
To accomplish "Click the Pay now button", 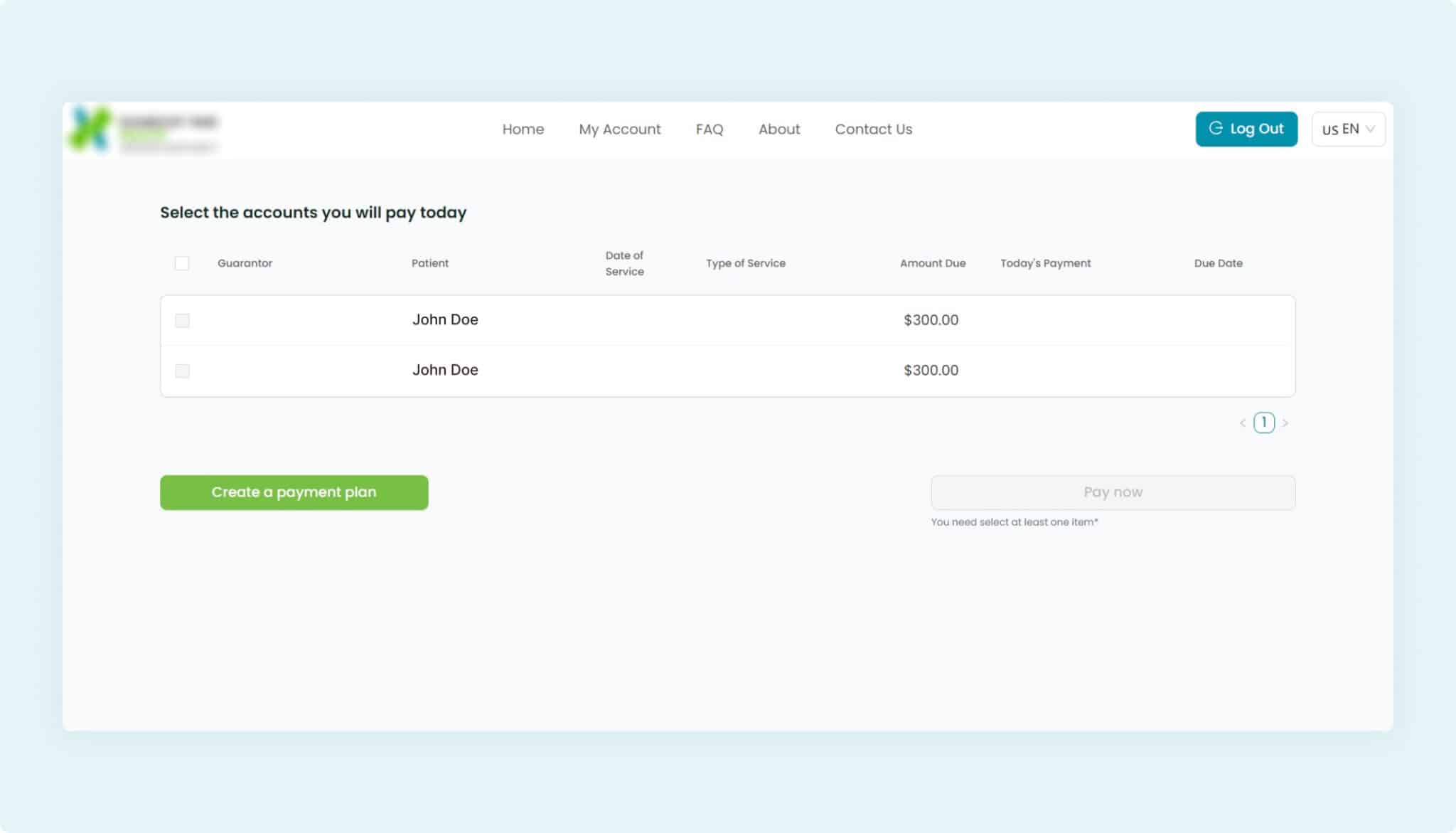I will [1112, 491].
